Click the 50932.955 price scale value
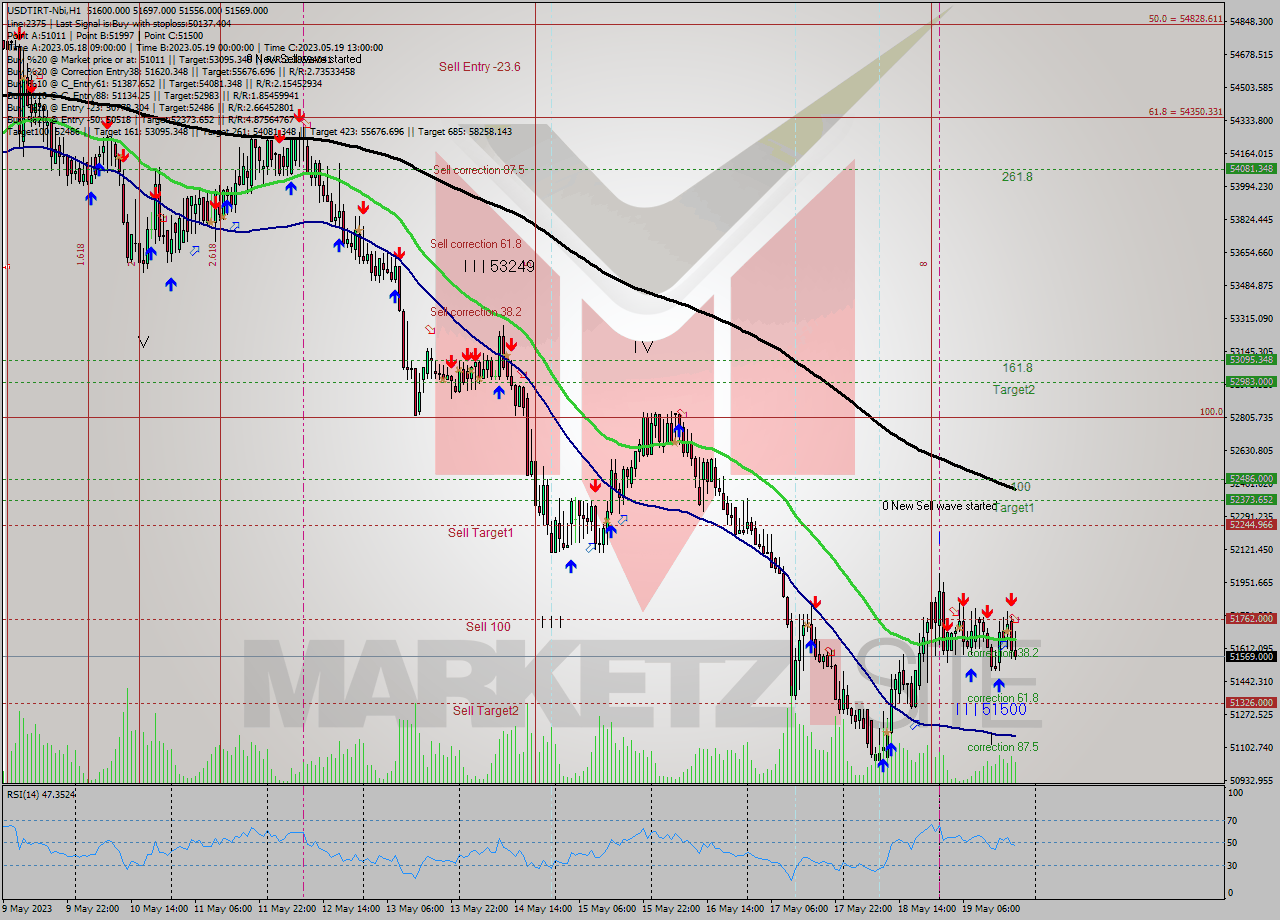Viewport: 1280px width, 920px height. coord(1251,780)
